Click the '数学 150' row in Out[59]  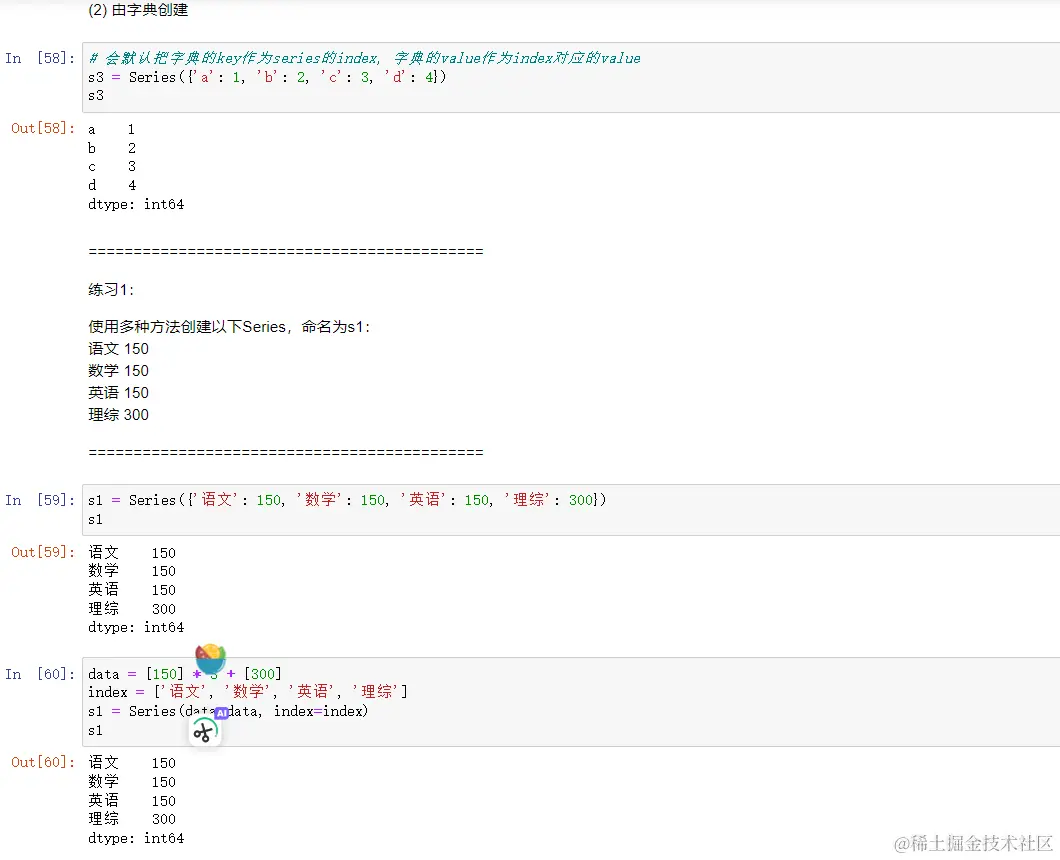[132, 571]
